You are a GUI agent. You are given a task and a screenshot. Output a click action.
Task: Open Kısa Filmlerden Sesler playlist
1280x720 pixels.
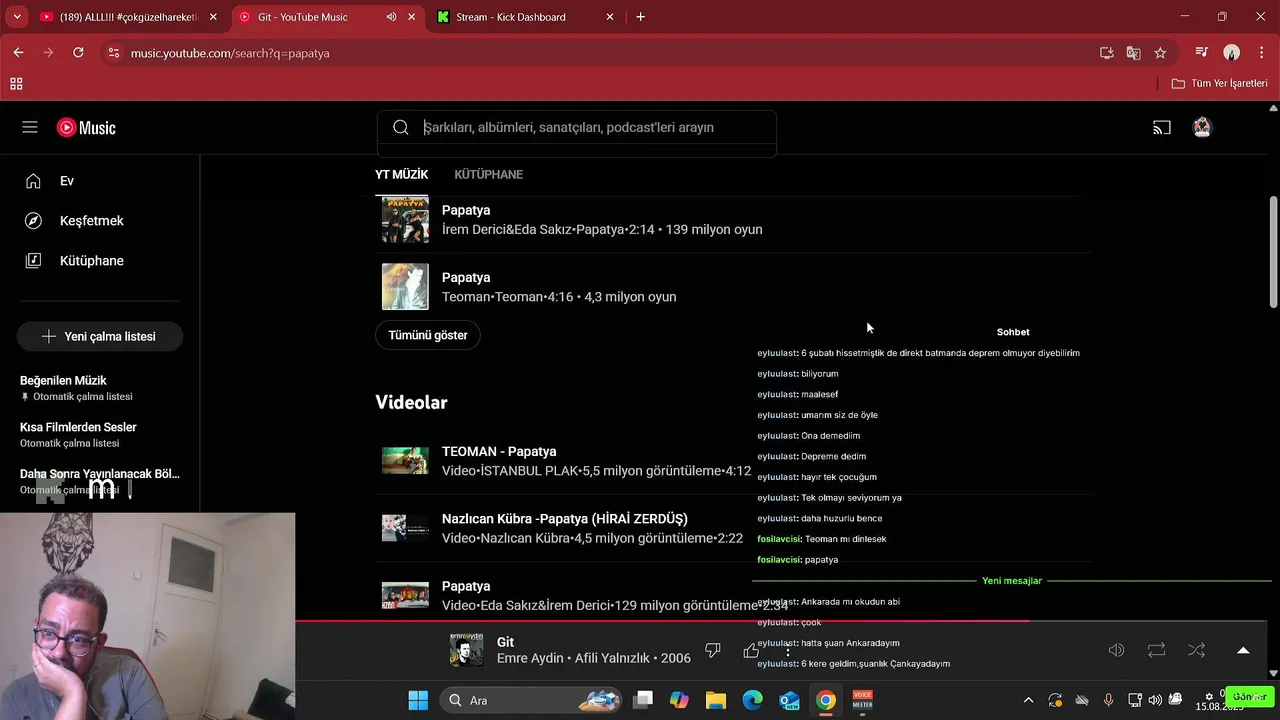78,434
